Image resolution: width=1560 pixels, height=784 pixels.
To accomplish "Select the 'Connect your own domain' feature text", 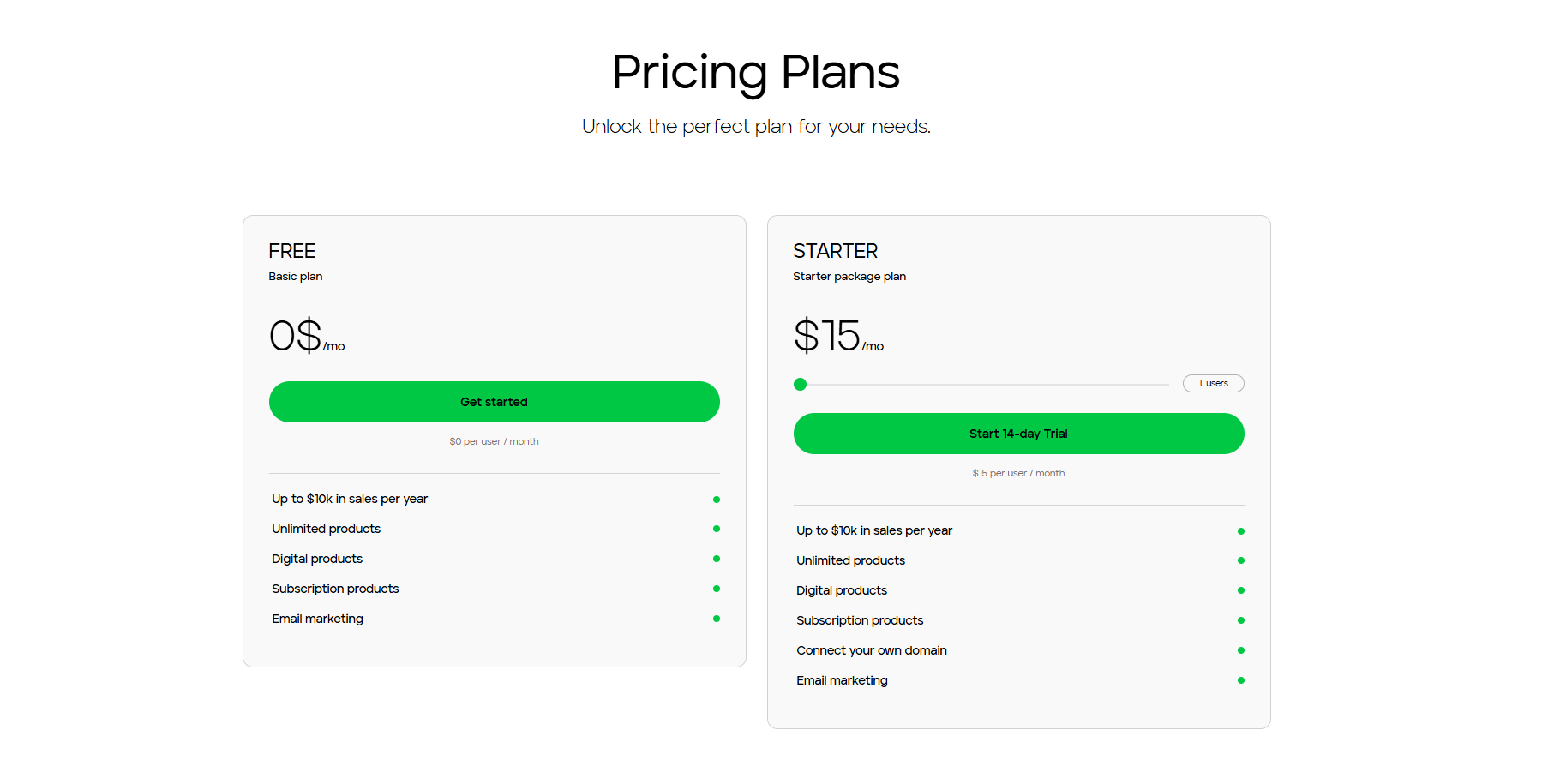I will coord(872,650).
